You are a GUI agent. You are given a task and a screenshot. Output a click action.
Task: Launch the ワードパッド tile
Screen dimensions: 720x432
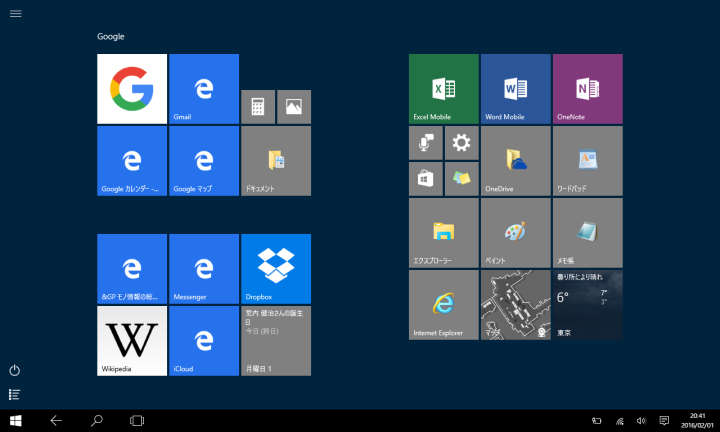(x=588, y=161)
